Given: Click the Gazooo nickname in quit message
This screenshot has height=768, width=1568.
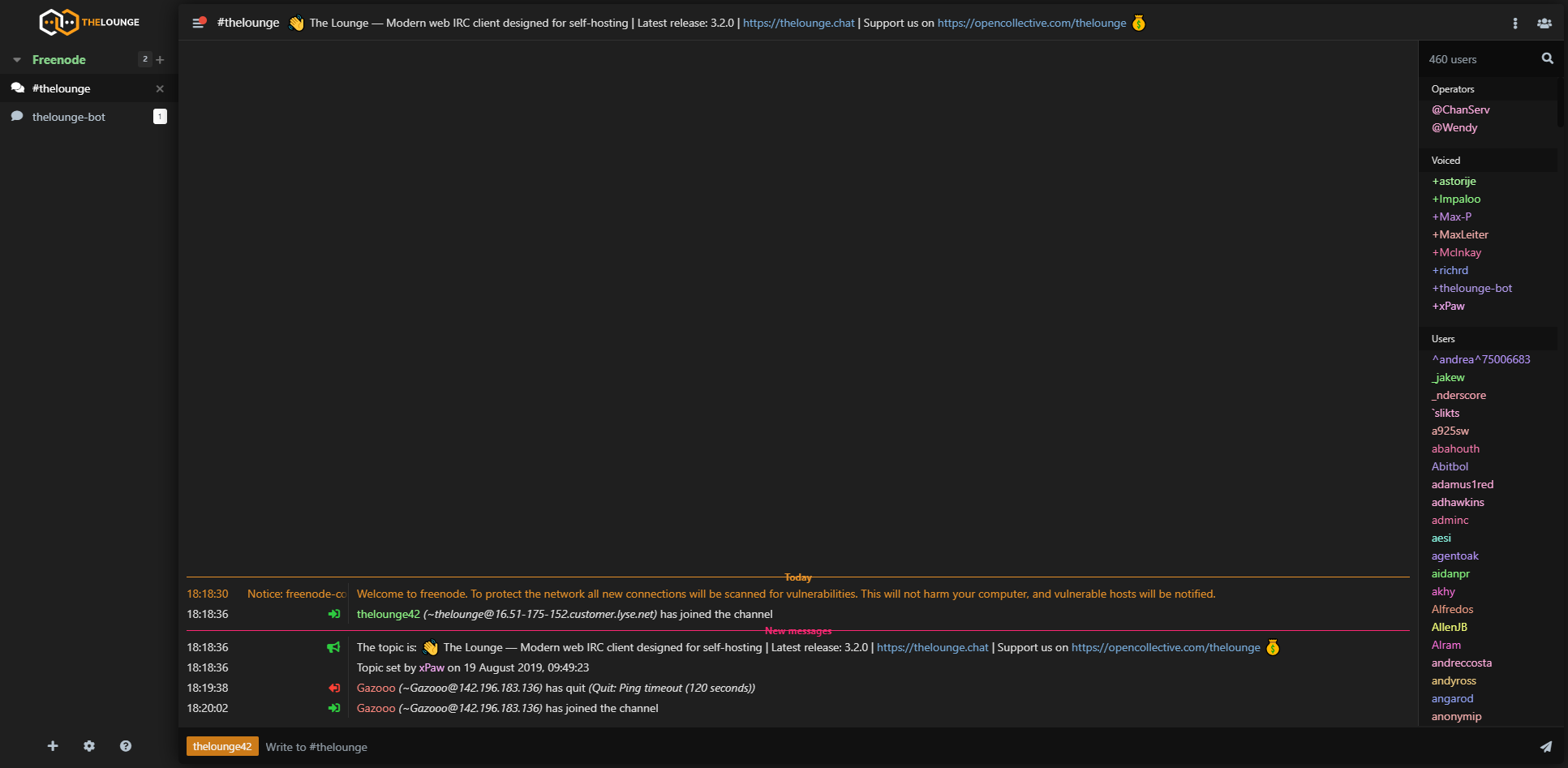Looking at the screenshot, I should tap(376, 688).
